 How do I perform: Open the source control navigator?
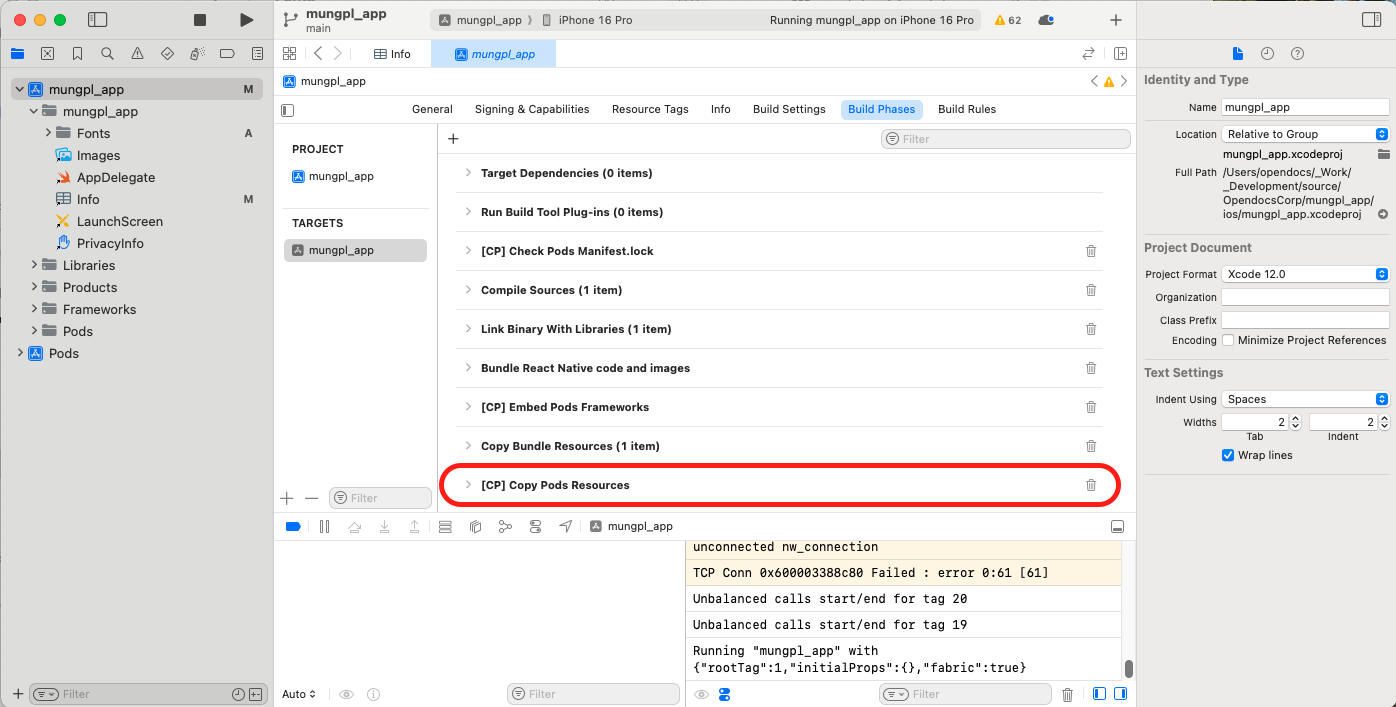(47, 54)
